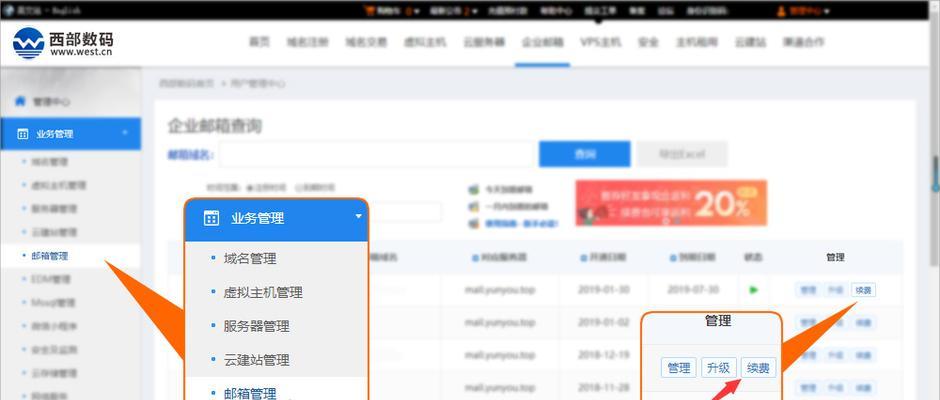This screenshot has width=940, height=400.
Task: Select 云建站管理 in the left sidebar
Action: tap(54, 232)
